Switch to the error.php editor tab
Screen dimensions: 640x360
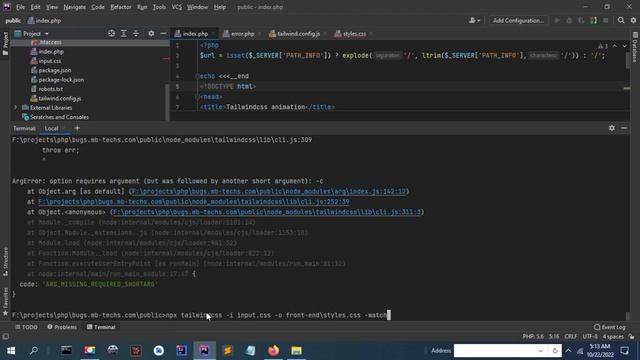242,34
